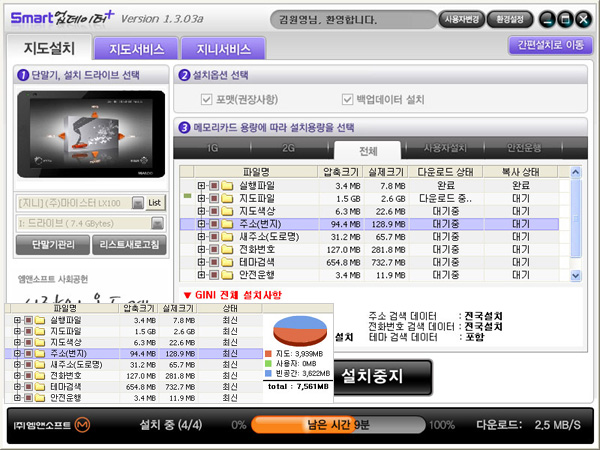Screen dimensions: 600x450
Task: Click folder icon of 지도파일 in popup list
Action: coord(40,331)
